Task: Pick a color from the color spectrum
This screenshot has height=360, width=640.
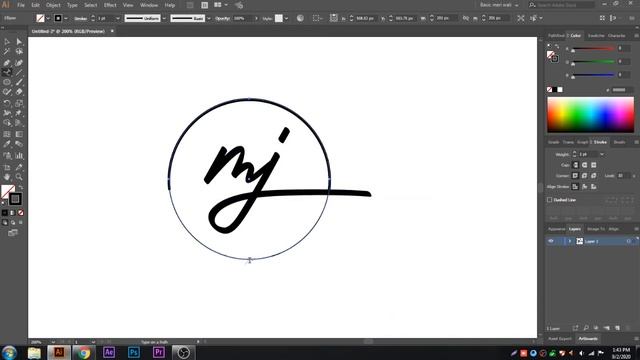Action: [591, 115]
